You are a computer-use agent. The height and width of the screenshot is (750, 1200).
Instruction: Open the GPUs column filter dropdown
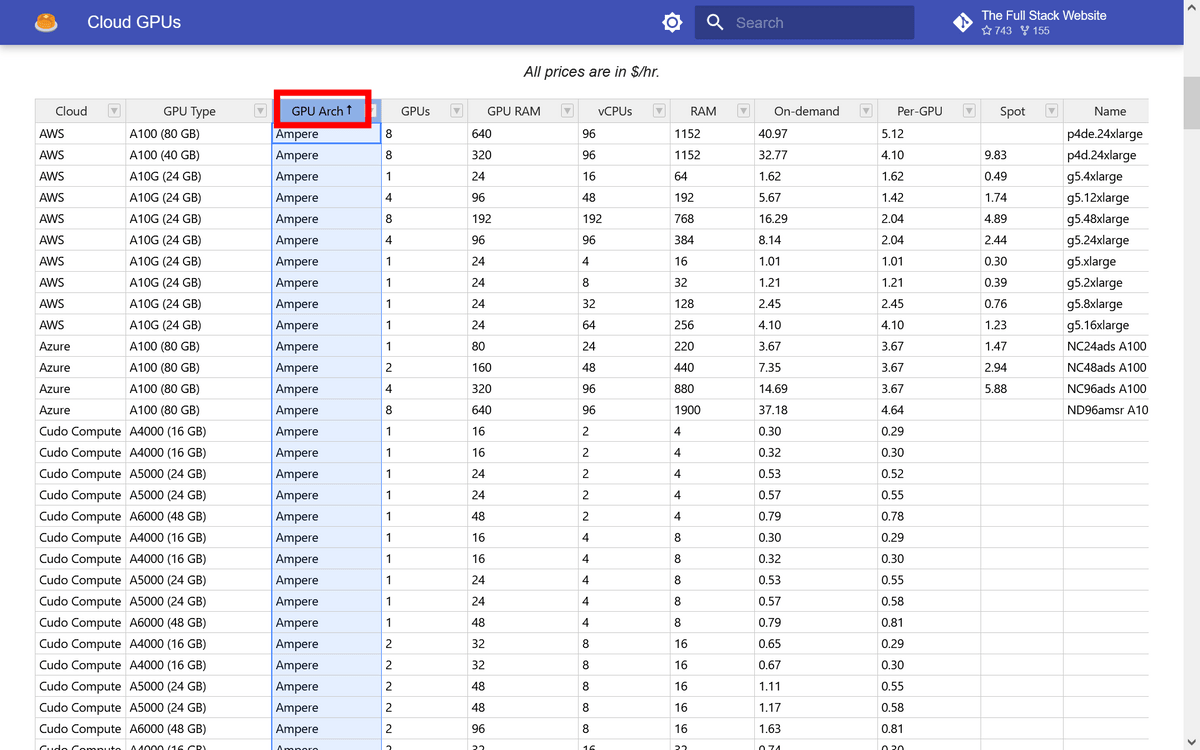[457, 111]
